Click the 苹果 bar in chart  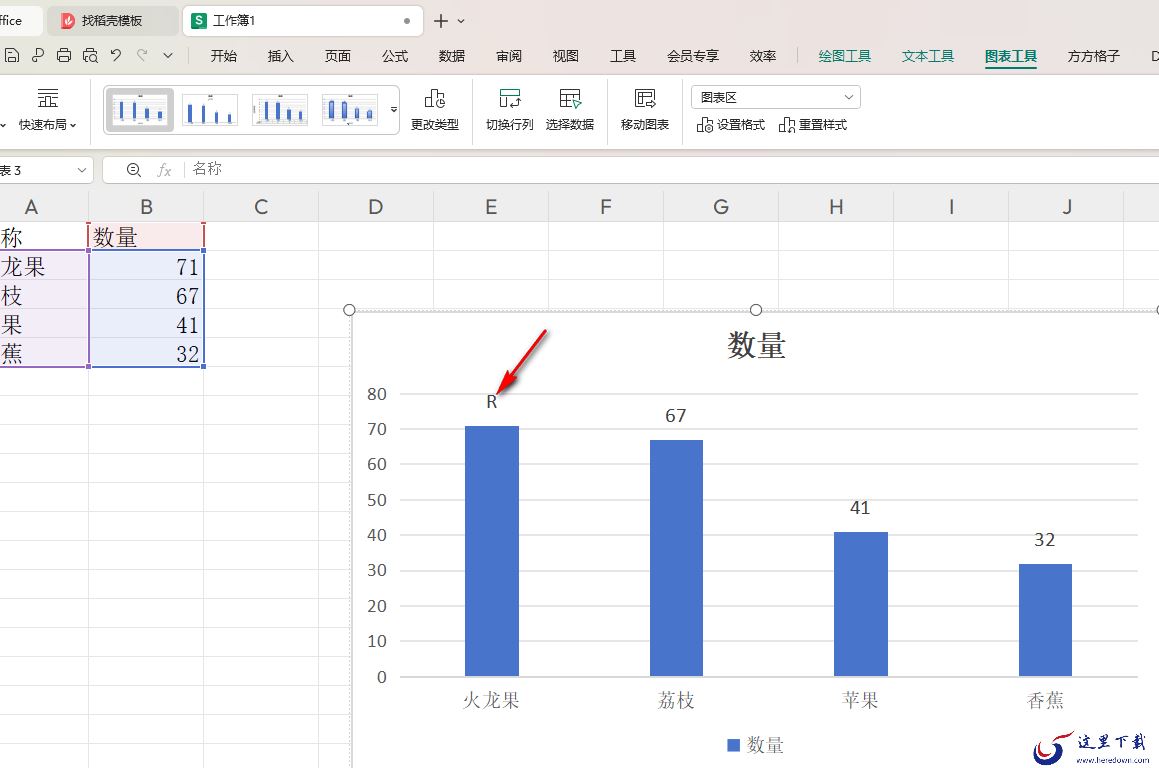coord(860,604)
